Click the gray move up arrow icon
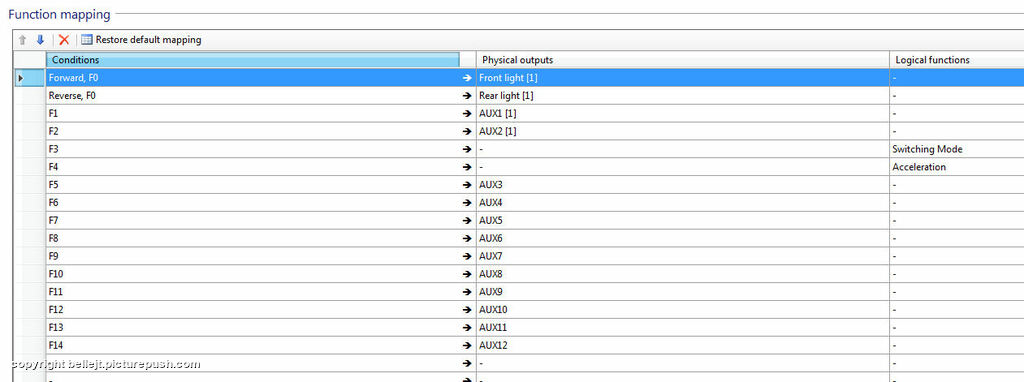Image resolution: width=1024 pixels, height=382 pixels. tap(23, 40)
